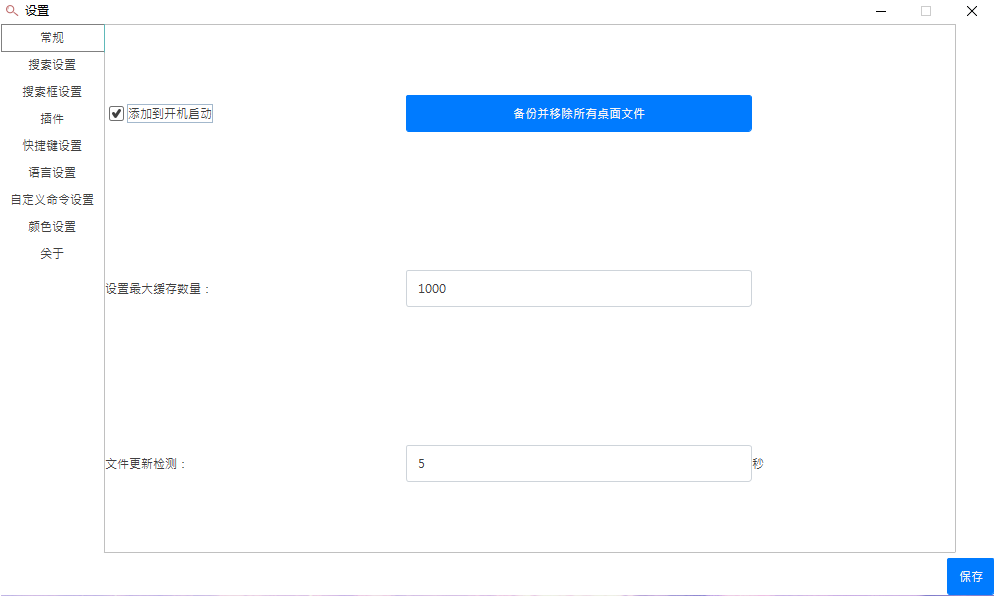Screen dimensions: 994x596
Task: Click the 备份并移除所有桌面文件 button
Action: [578, 114]
